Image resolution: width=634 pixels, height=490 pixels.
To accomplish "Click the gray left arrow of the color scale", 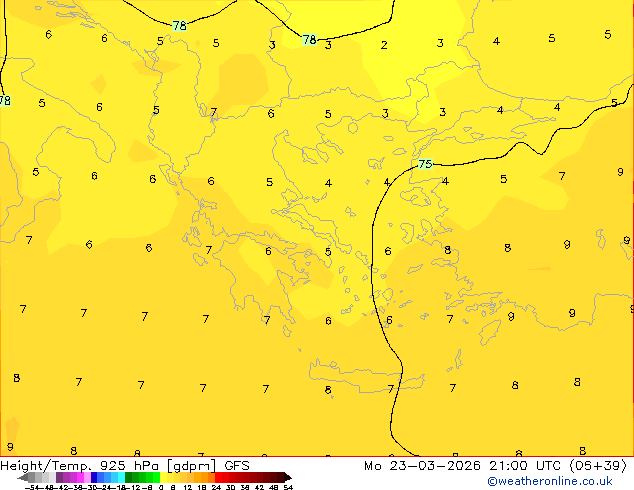I will 23,477.
